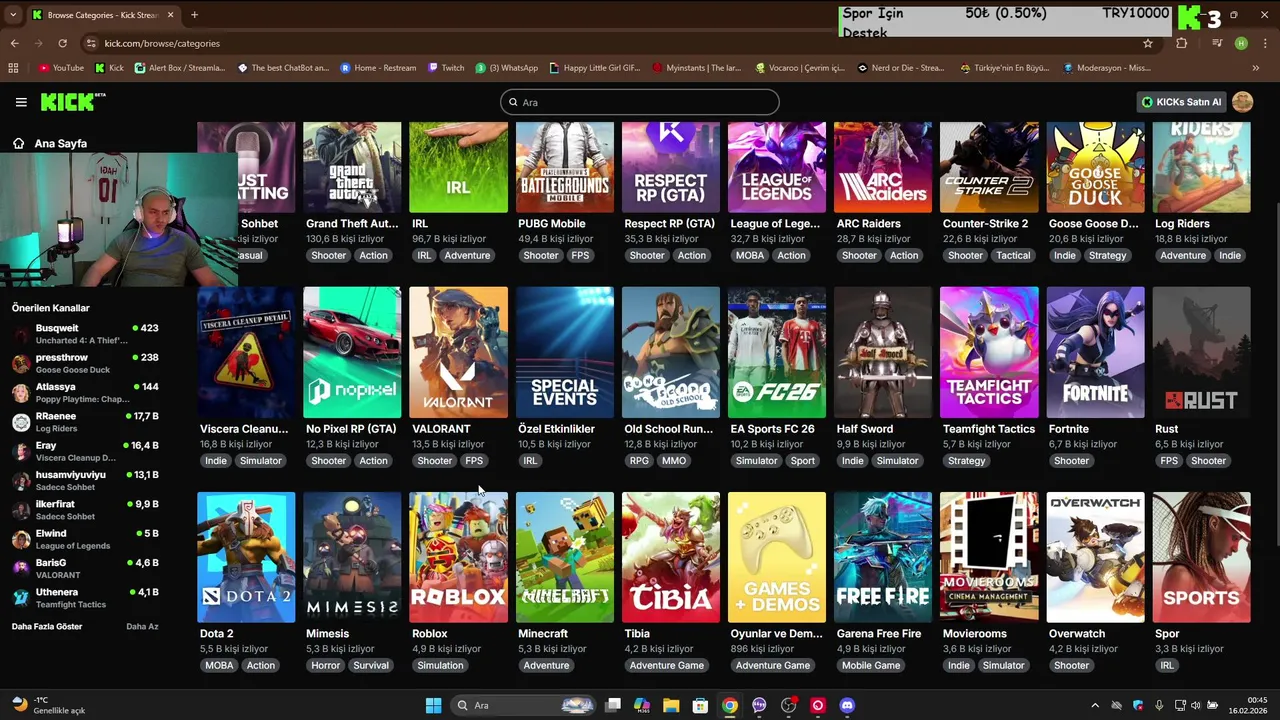Open the Minecraft category thumbnail
The height and width of the screenshot is (720, 1280).
tap(565, 557)
